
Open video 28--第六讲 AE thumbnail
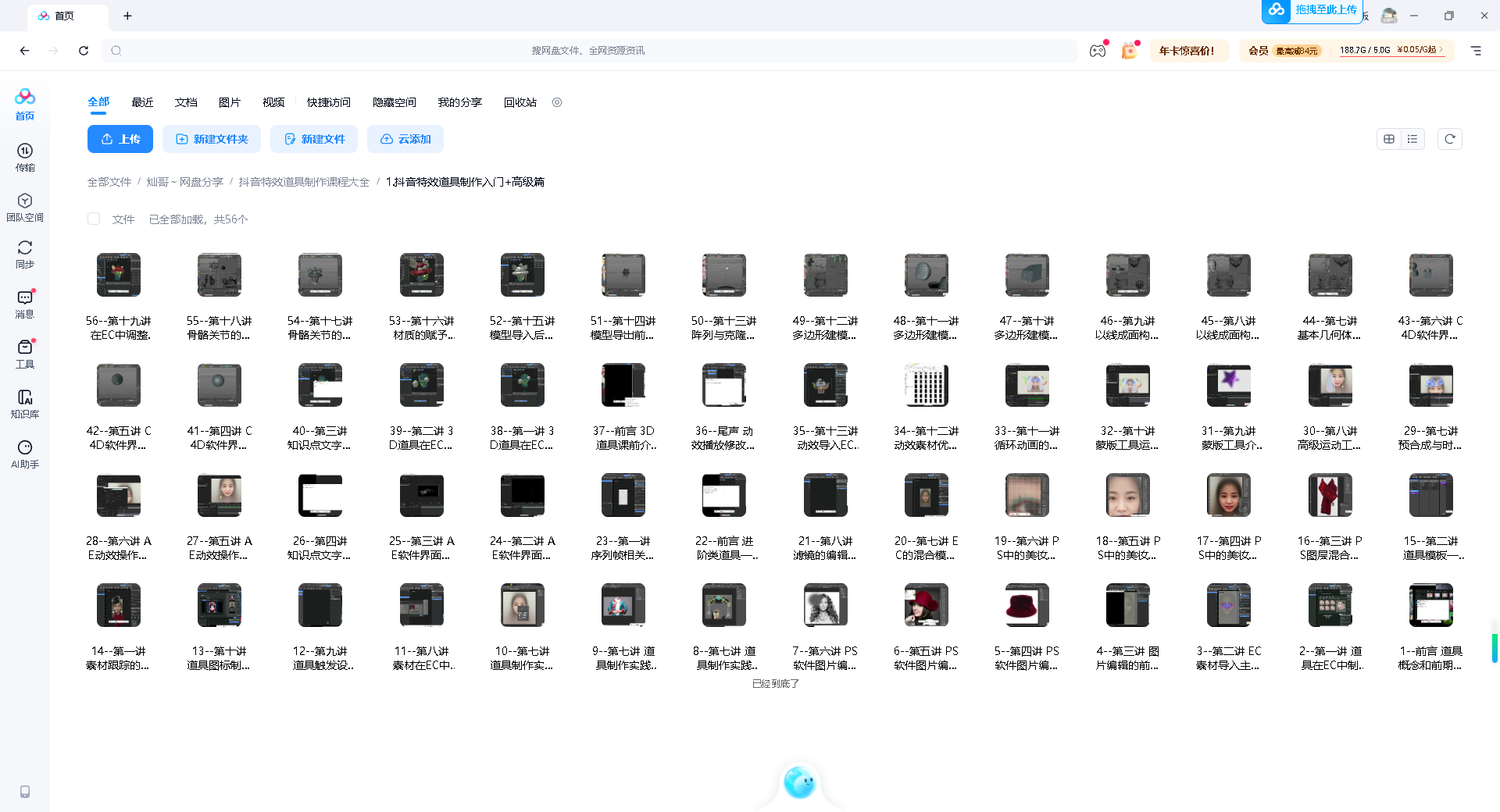click(x=119, y=495)
